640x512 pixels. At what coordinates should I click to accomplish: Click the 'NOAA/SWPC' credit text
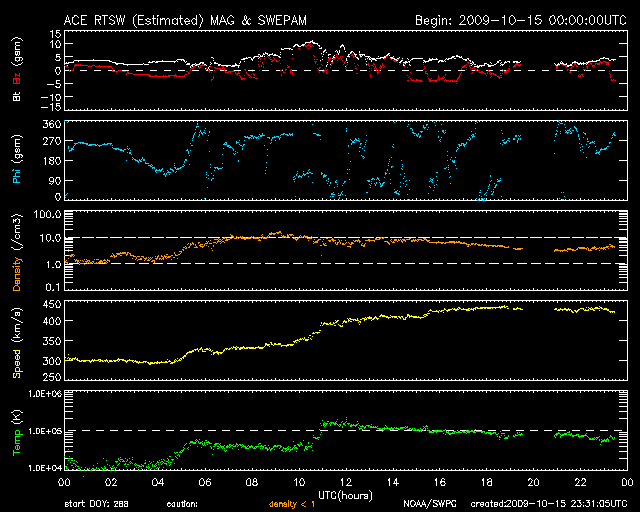[430, 504]
